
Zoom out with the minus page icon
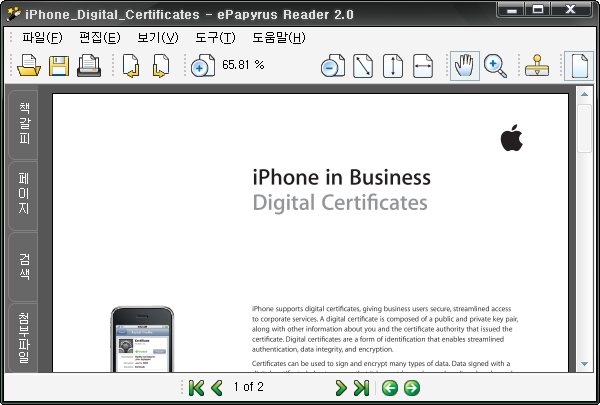click(333, 66)
